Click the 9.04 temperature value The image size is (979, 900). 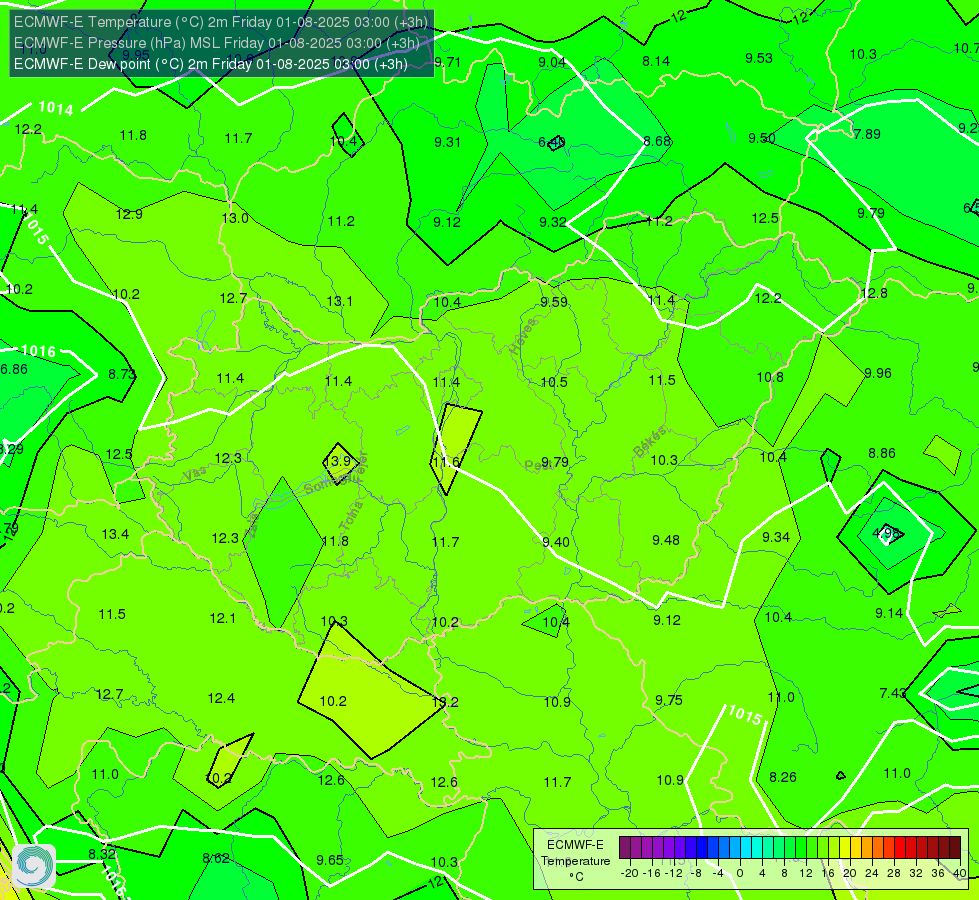pyautogui.click(x=552, y=62)
